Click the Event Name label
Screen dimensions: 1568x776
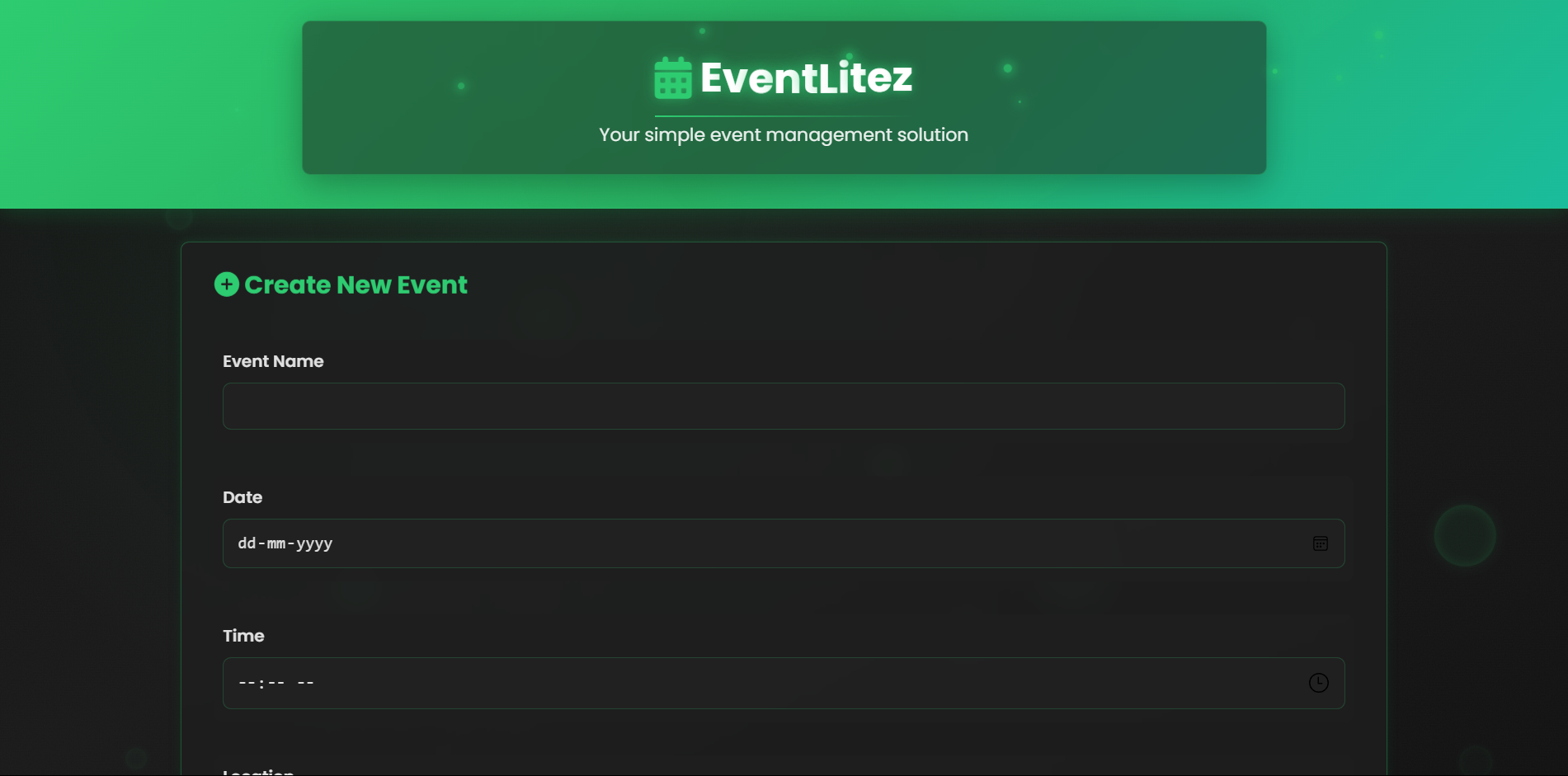point(272,361)
